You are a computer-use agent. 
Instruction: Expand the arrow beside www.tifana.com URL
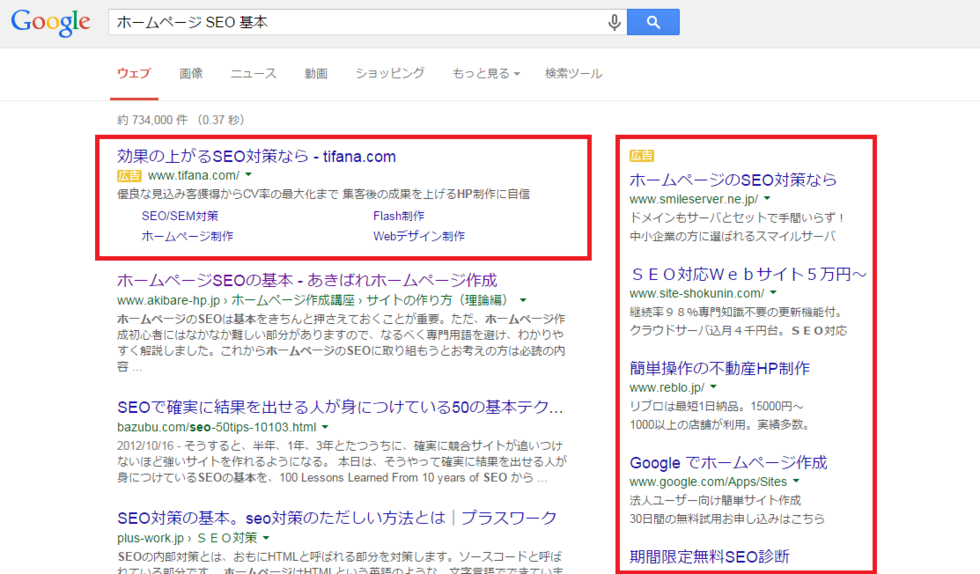pyautogui.click(x=249, y=175)
